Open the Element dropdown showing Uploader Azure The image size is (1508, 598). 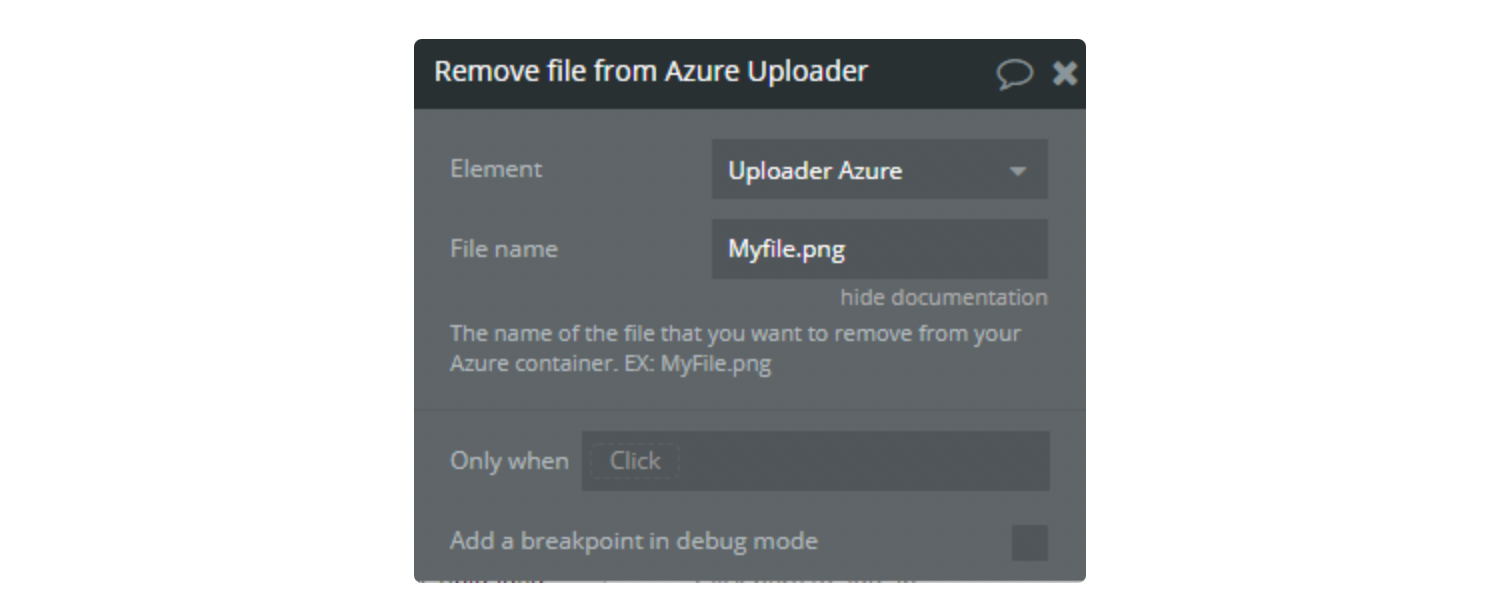[x=879, y=170]
